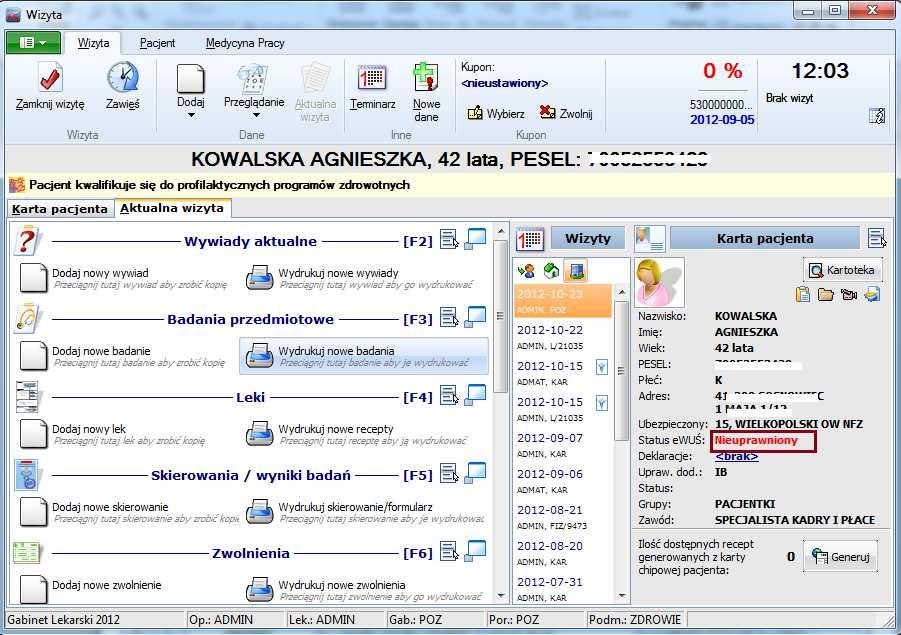
Task: Toggle the computer filter in visits list
Action: 576,271
